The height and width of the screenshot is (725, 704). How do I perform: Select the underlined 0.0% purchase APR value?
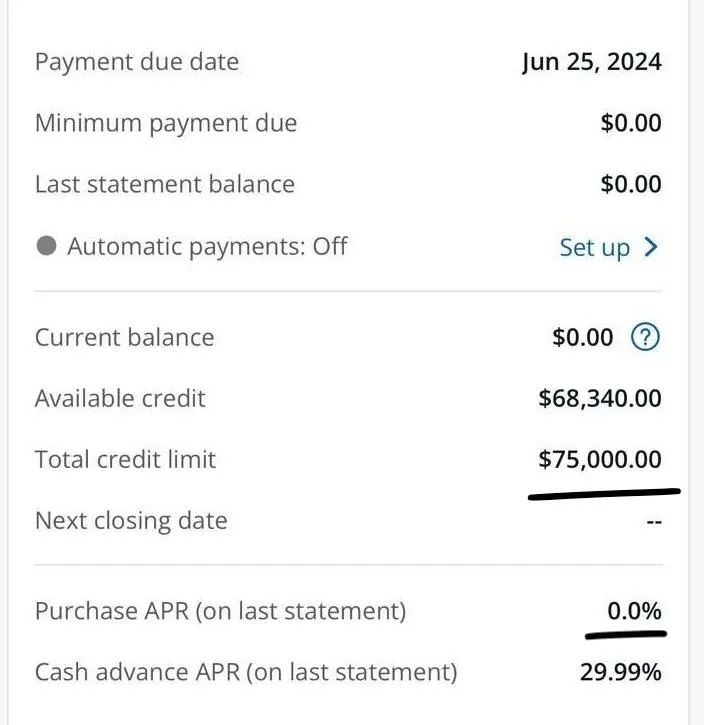pos(634,611)
